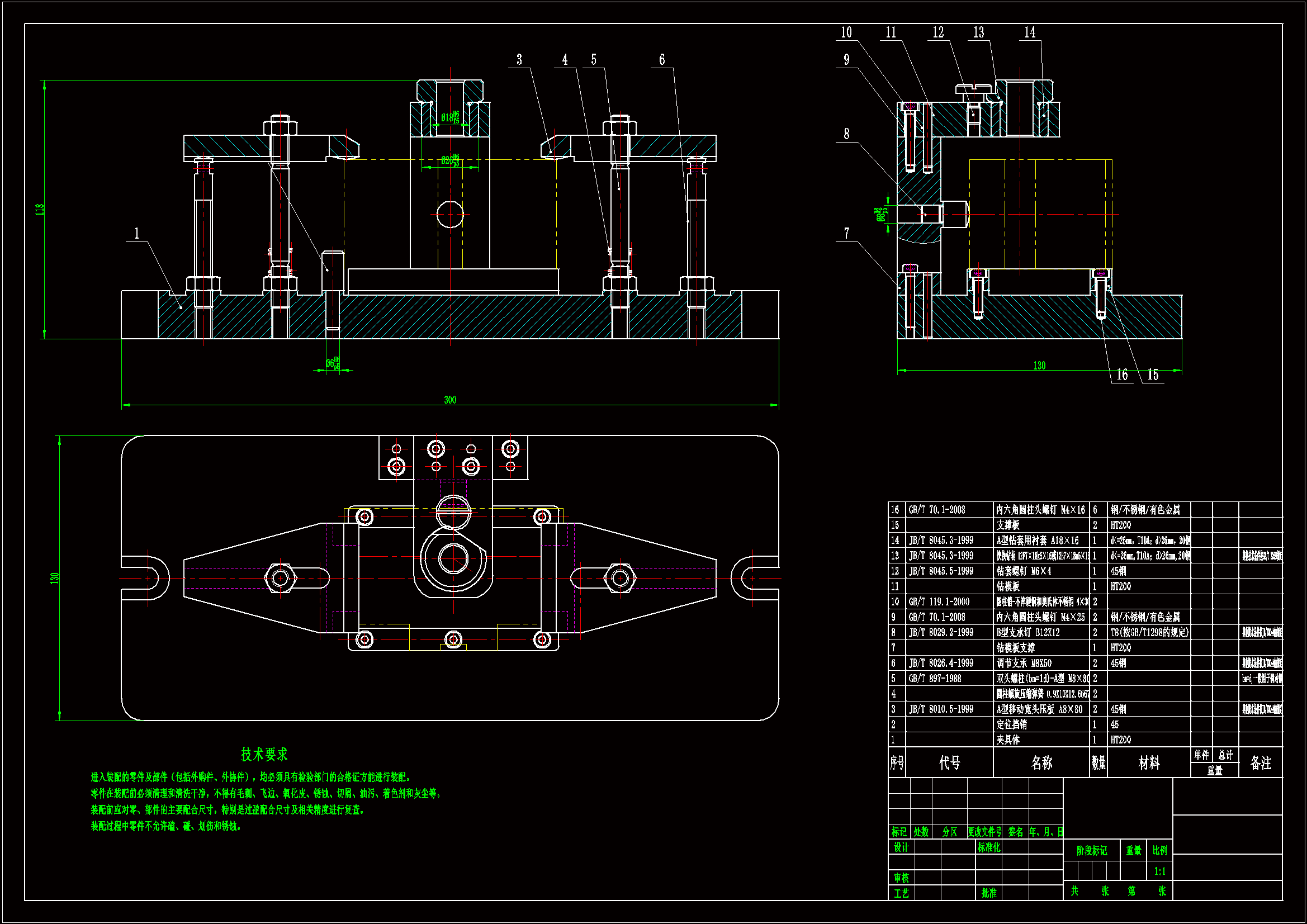1307x924 pixels.
Task: Click the 钻模板支撑 entry in parts table
Action: click(1015, 647)
